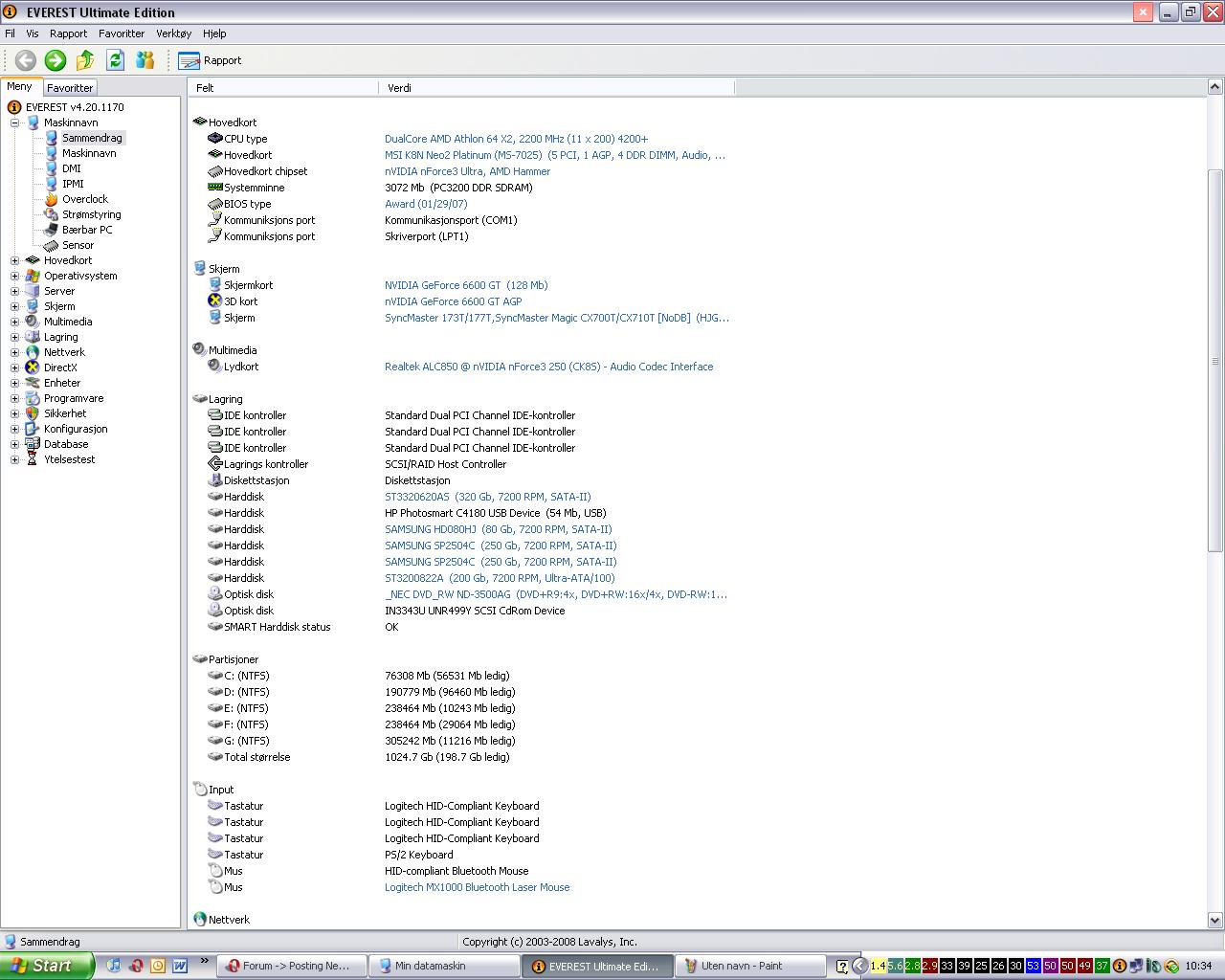This screenshot has height=980, width=1225.
Task: Open Logitech MX1000 Bluetooth Laser Mouse link
Action: coord(477,887)
